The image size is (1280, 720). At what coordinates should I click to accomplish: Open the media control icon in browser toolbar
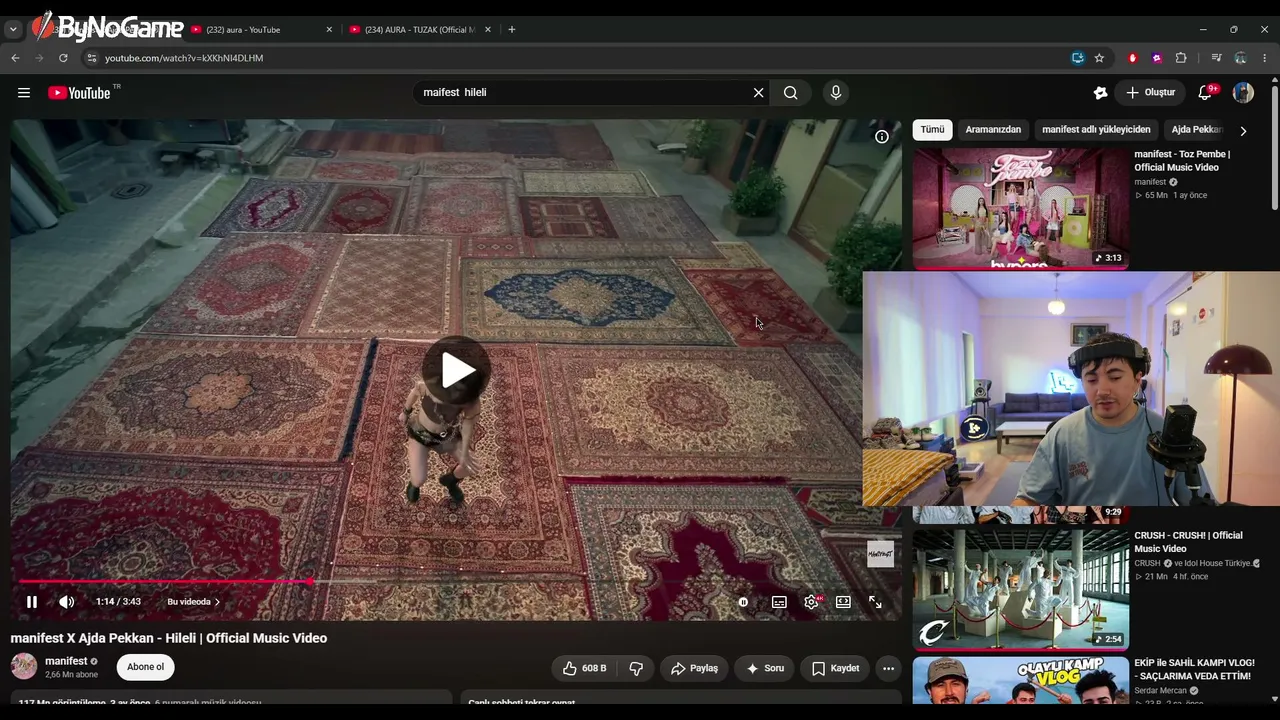click(x=1216, y=58)
